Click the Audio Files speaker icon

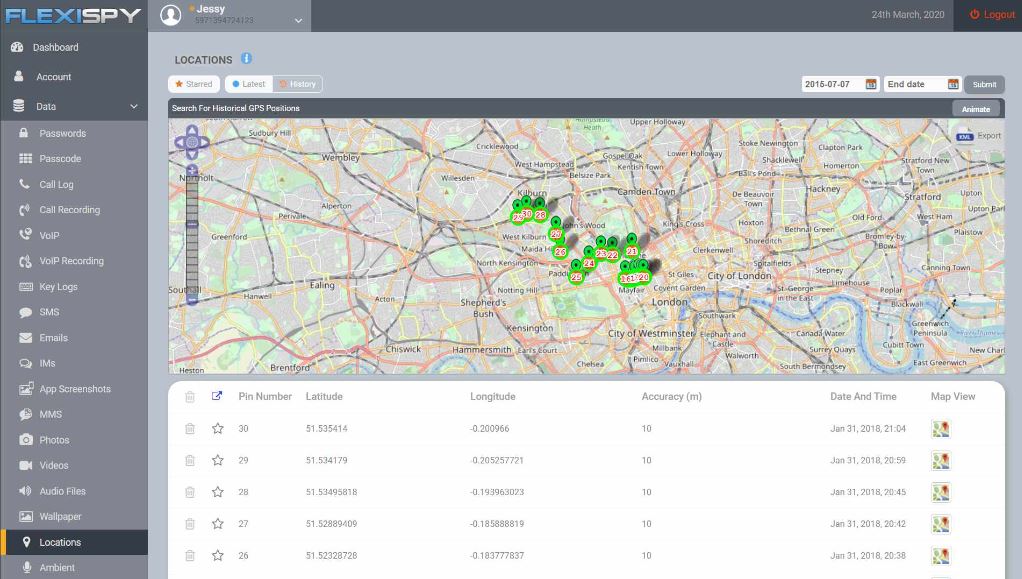coord(25,491)
